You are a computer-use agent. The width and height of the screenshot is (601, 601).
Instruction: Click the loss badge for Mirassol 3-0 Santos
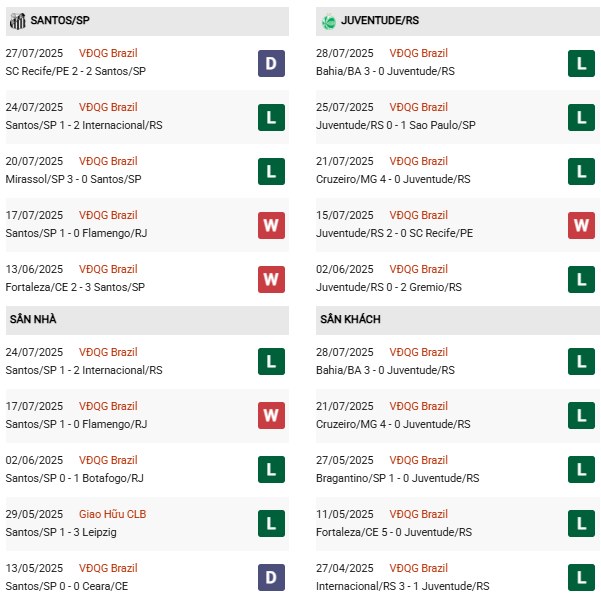tap(270, 171)
